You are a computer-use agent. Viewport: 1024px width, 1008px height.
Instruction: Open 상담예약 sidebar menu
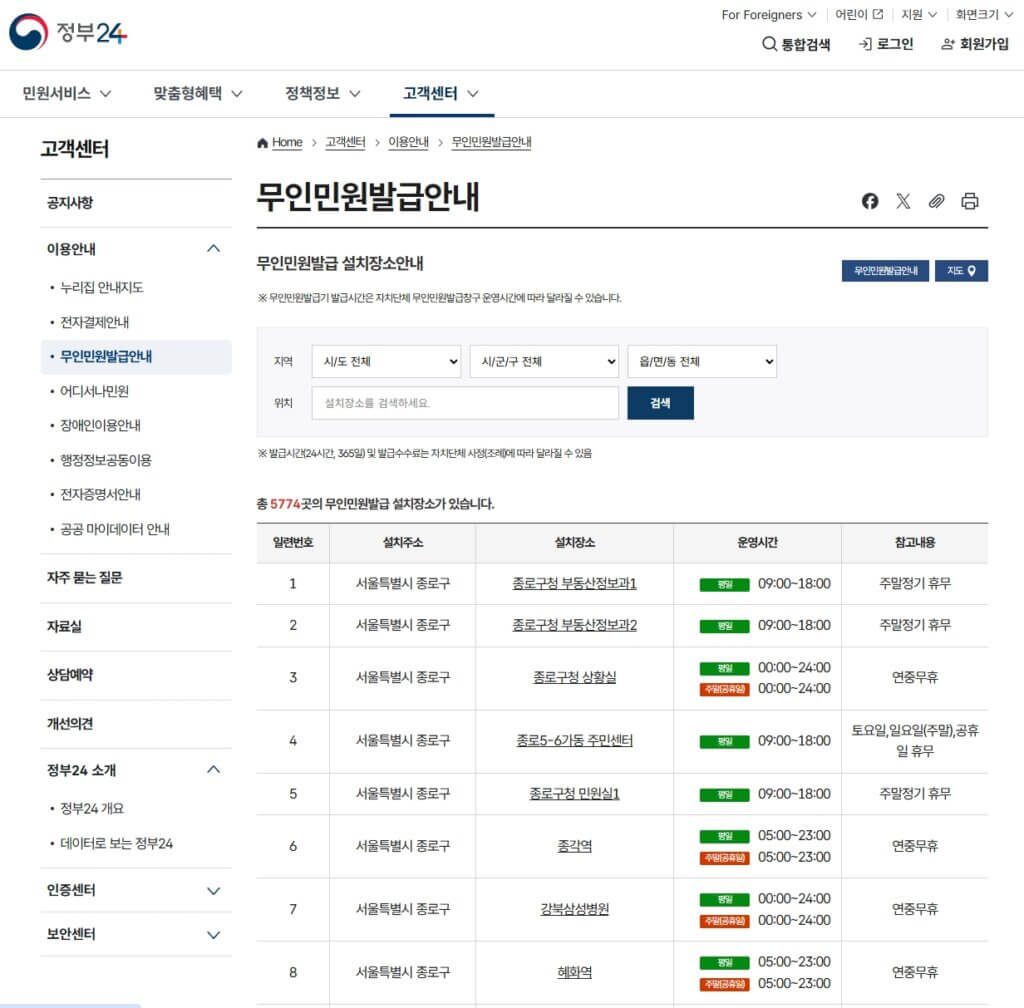[70, 675]
